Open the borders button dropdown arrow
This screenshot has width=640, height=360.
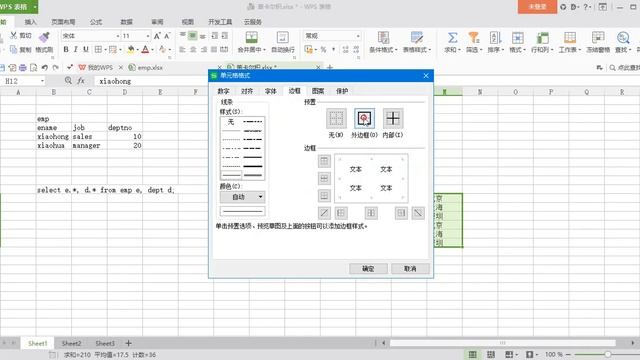(x=105, y=50)
